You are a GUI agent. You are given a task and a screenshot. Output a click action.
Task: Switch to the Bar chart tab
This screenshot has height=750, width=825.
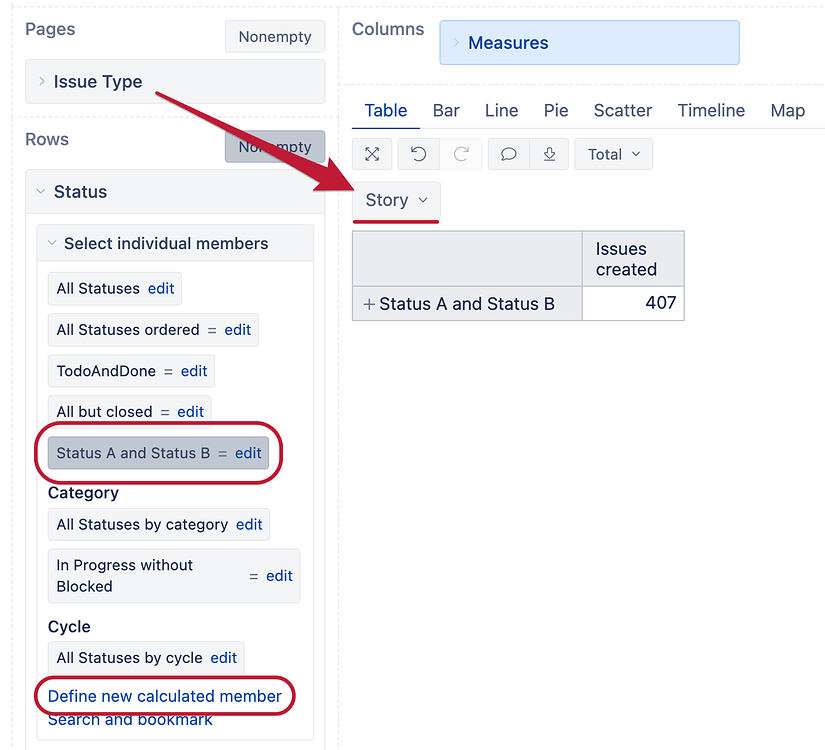coord(446,110)
